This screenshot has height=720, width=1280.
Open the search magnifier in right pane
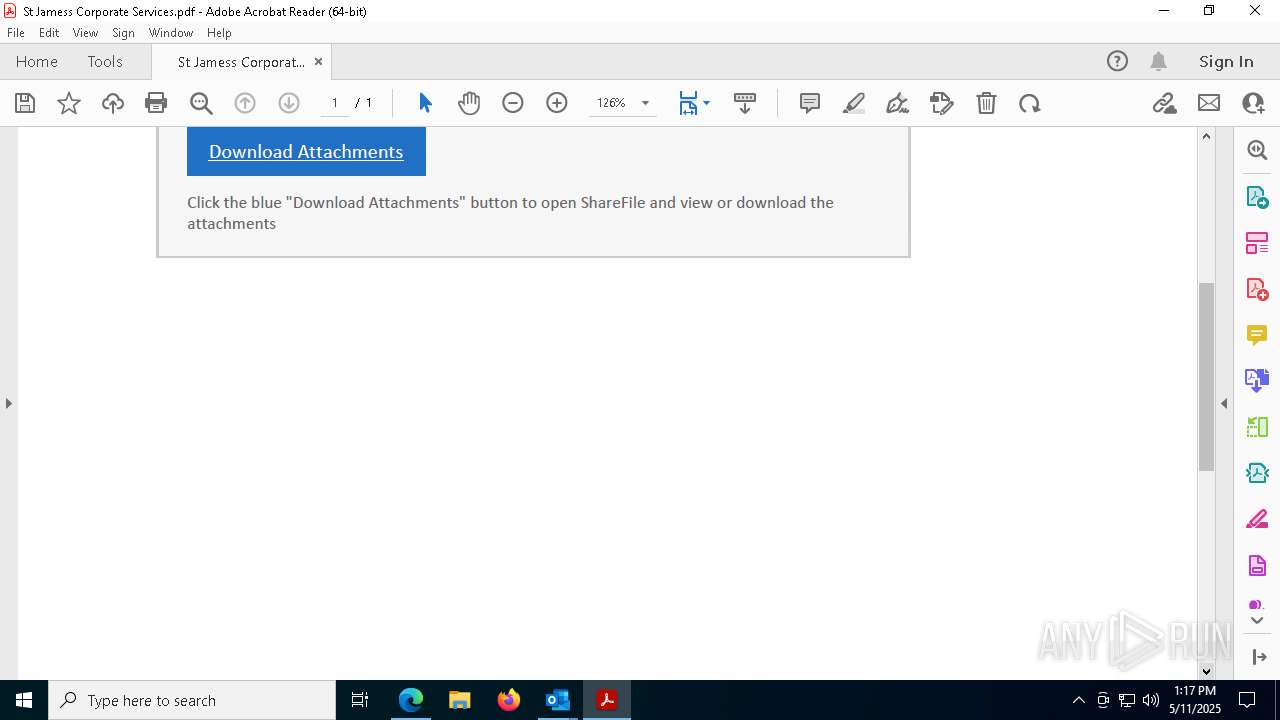pos(1257,150)
